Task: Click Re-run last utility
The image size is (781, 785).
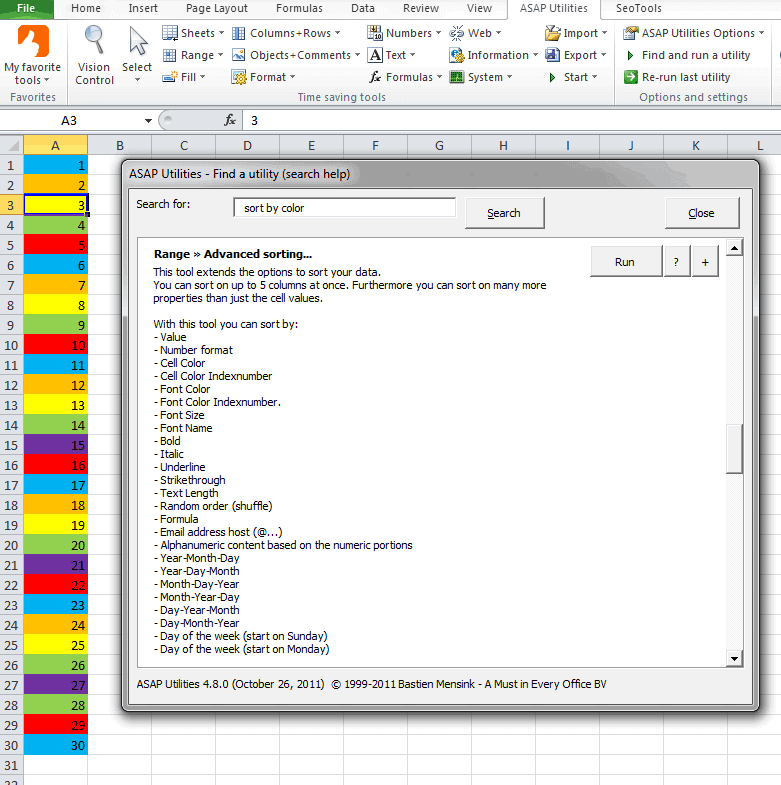Action: [686, 77]
